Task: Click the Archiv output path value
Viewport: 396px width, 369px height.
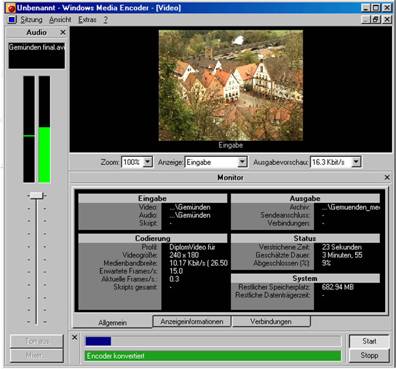Action: click(x=351, y=207)
